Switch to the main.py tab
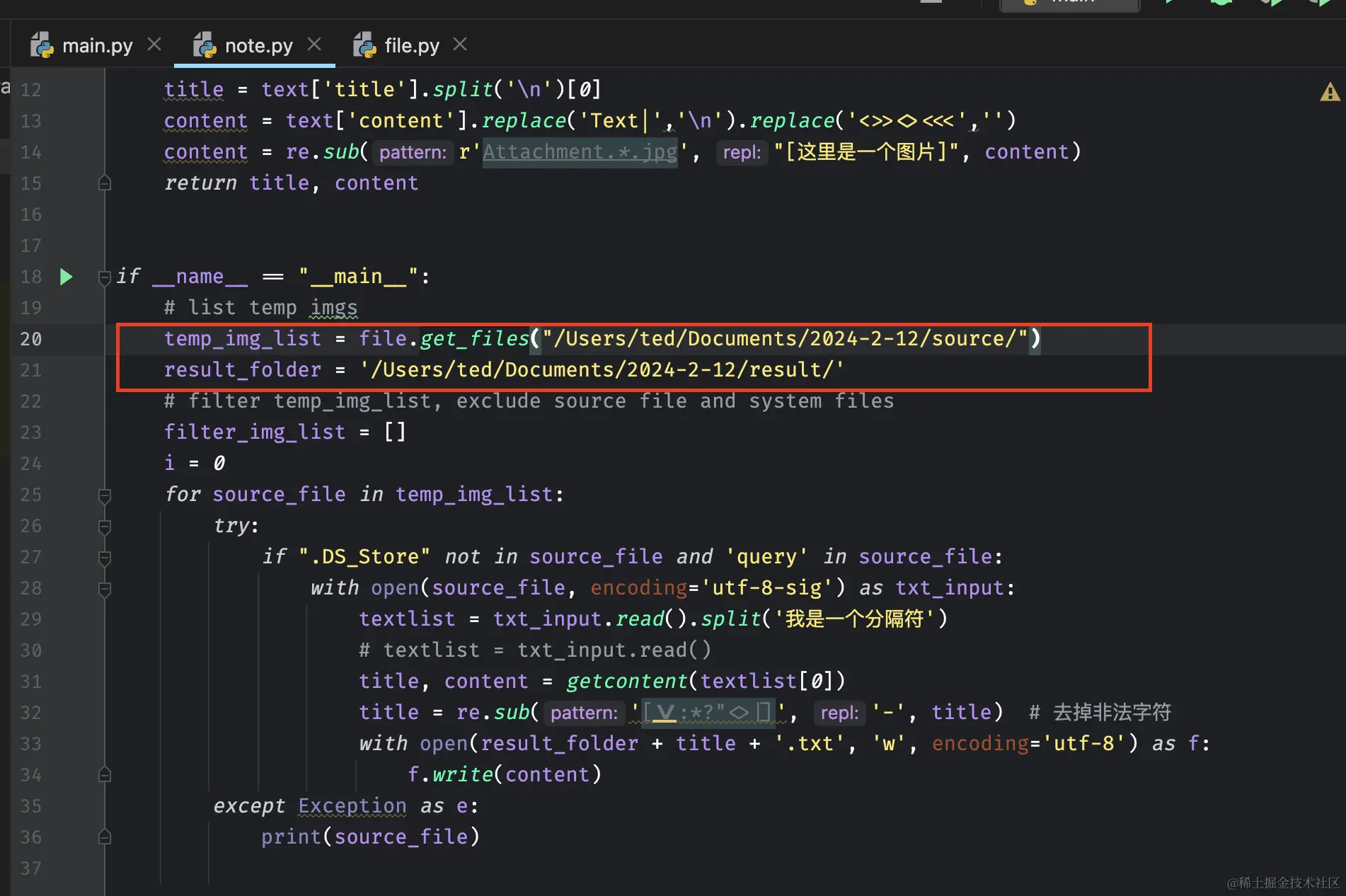This screenshot has width=1346, height=896. (x=97, y=45)
